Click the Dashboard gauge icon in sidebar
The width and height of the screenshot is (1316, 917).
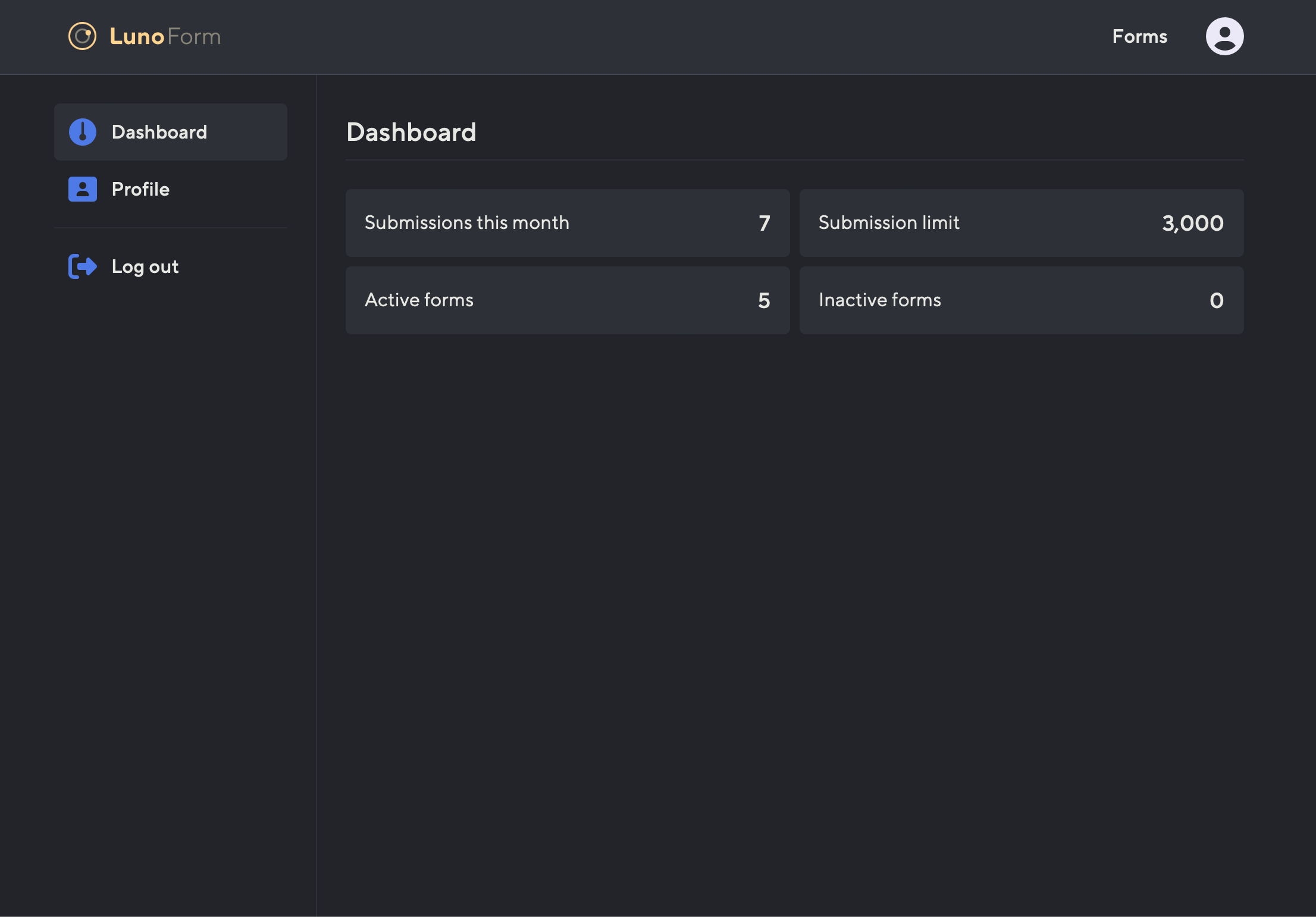pyautogui.click(x=82, y=132)
